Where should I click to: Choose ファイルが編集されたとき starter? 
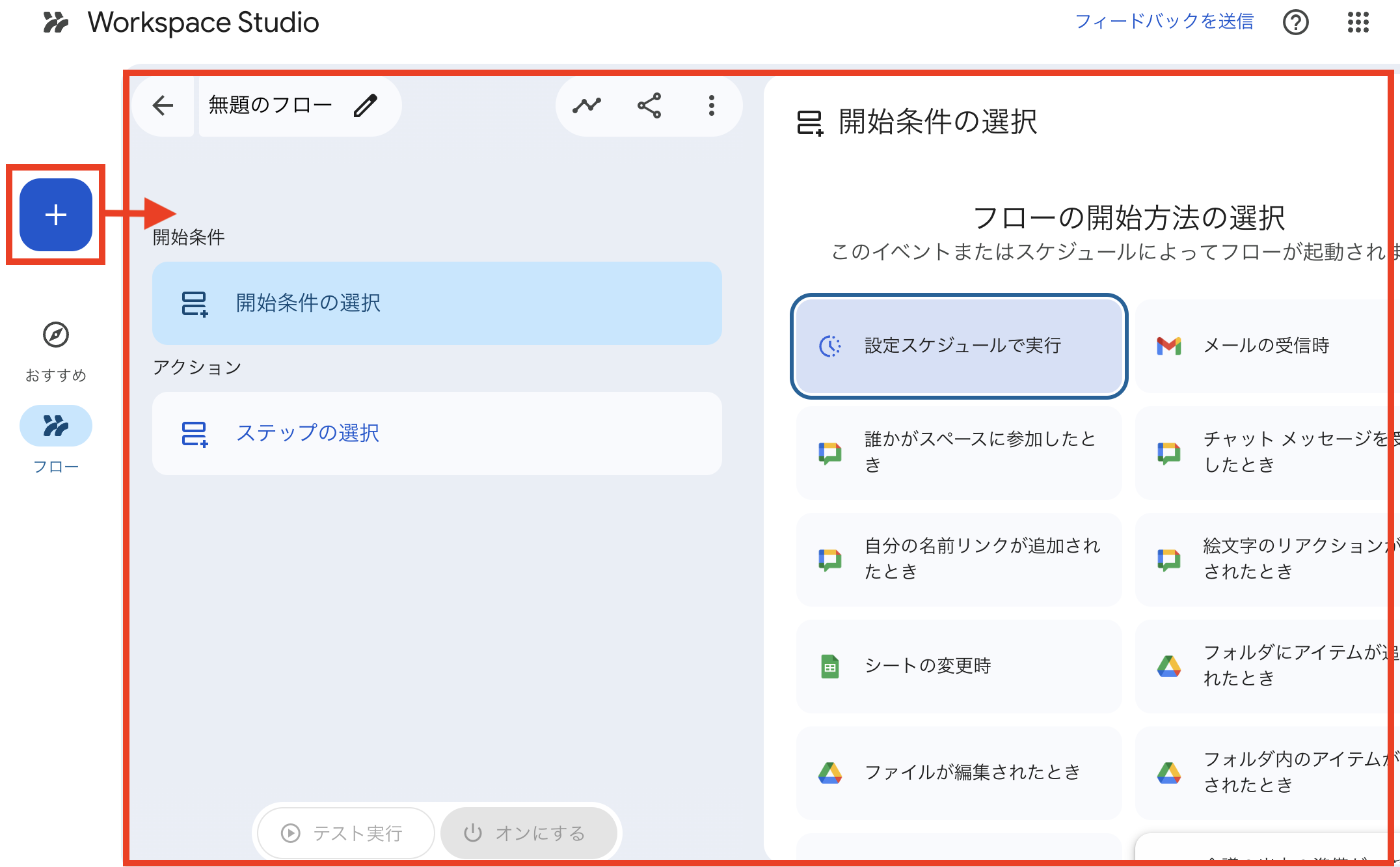tap(959, 773)
